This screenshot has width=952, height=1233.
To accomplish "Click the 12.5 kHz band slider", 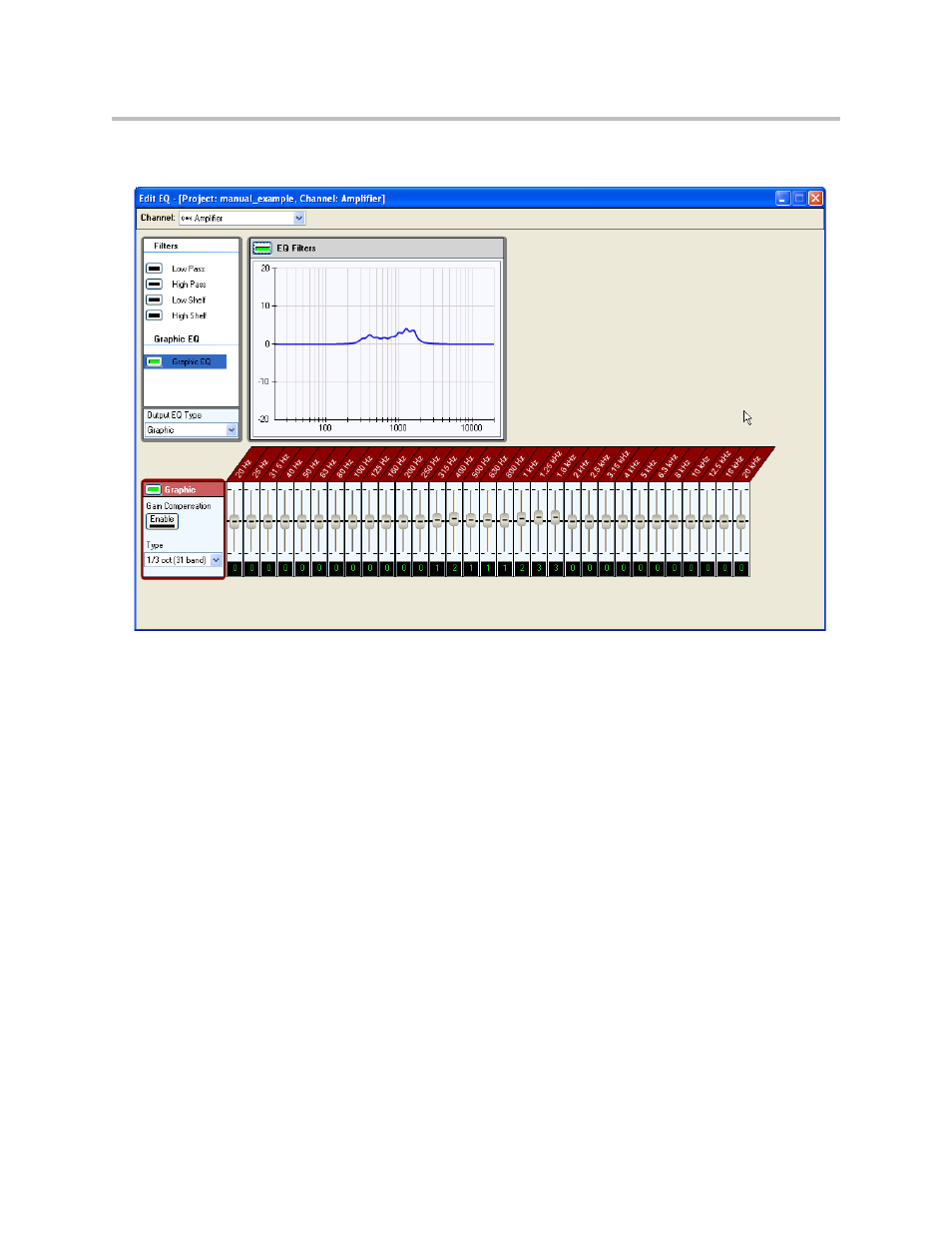I will [708, 521].
